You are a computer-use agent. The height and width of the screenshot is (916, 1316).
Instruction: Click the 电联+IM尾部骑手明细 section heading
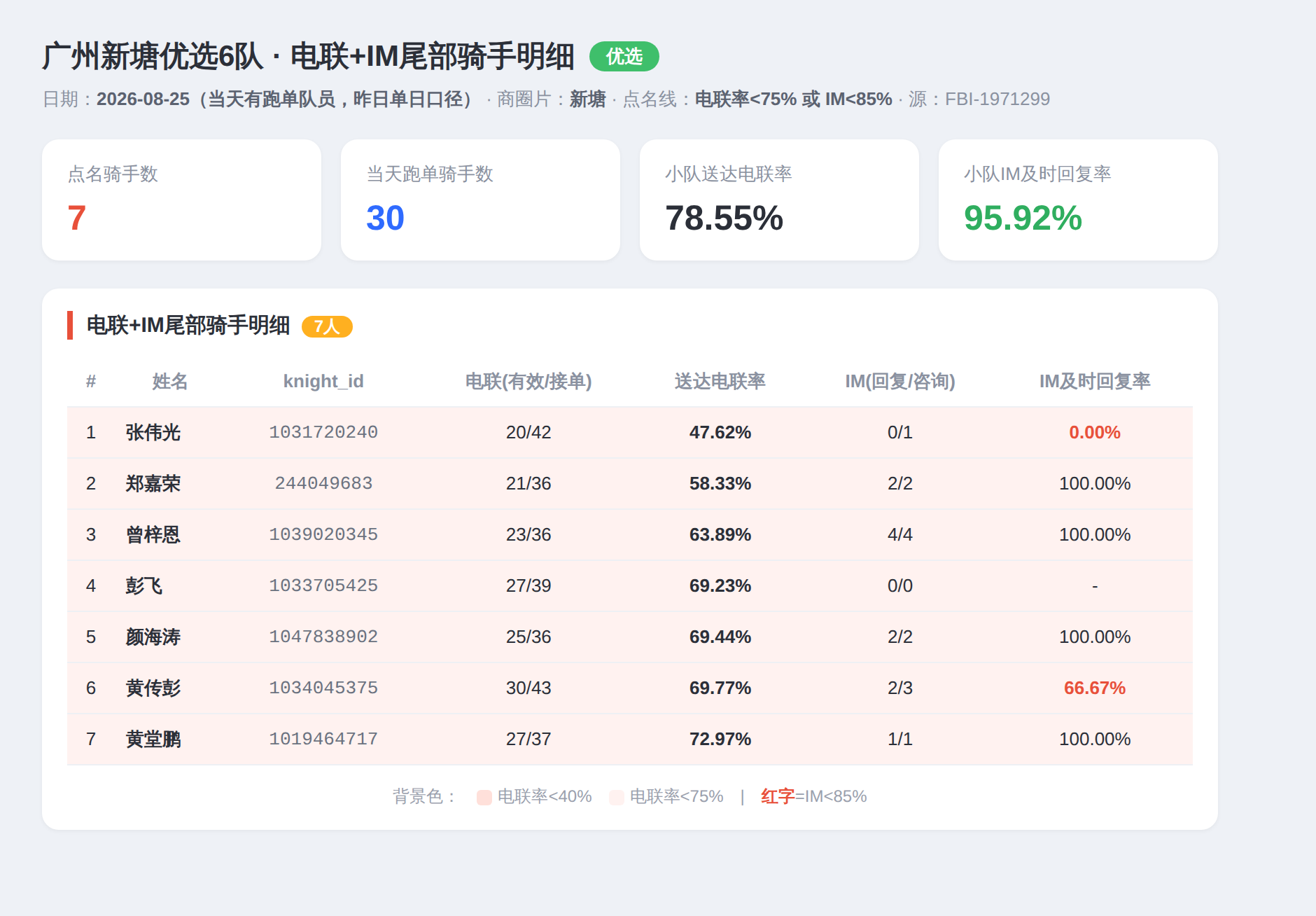click(188, 325)
